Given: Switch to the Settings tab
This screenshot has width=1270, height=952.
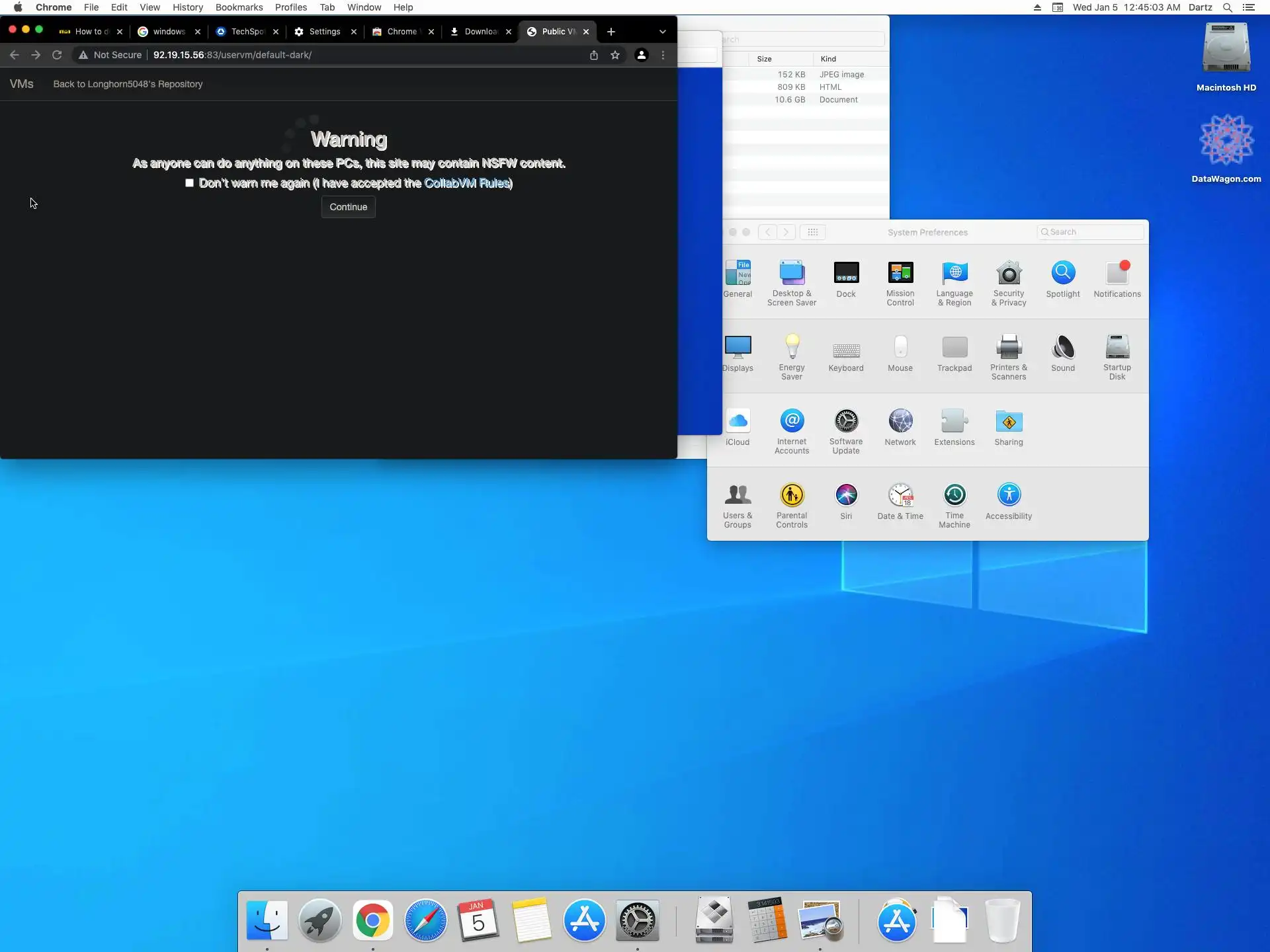Looking at the screenshot, I should 324,32.
